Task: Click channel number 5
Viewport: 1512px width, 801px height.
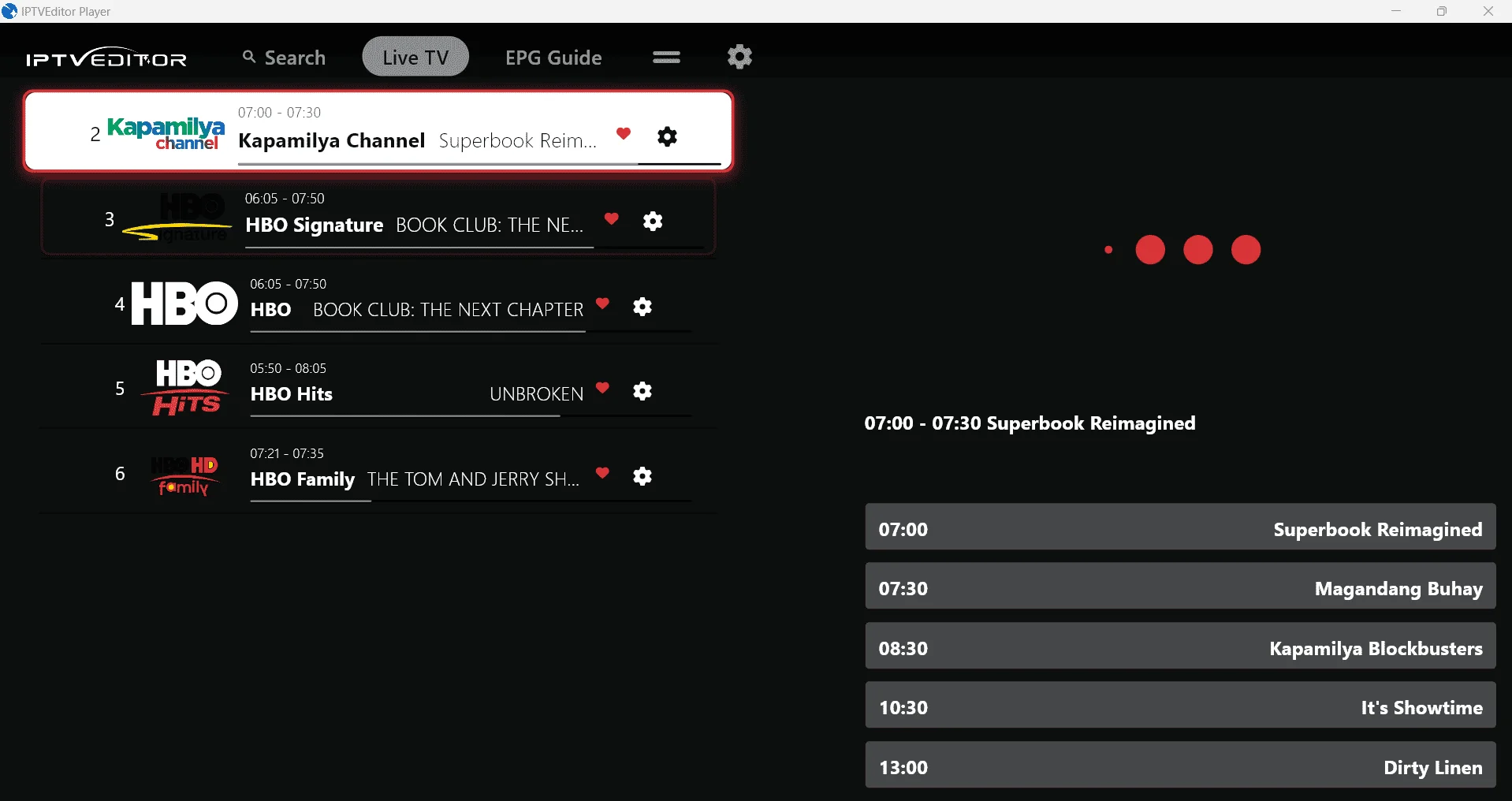Action: click(x=120, y=389)
